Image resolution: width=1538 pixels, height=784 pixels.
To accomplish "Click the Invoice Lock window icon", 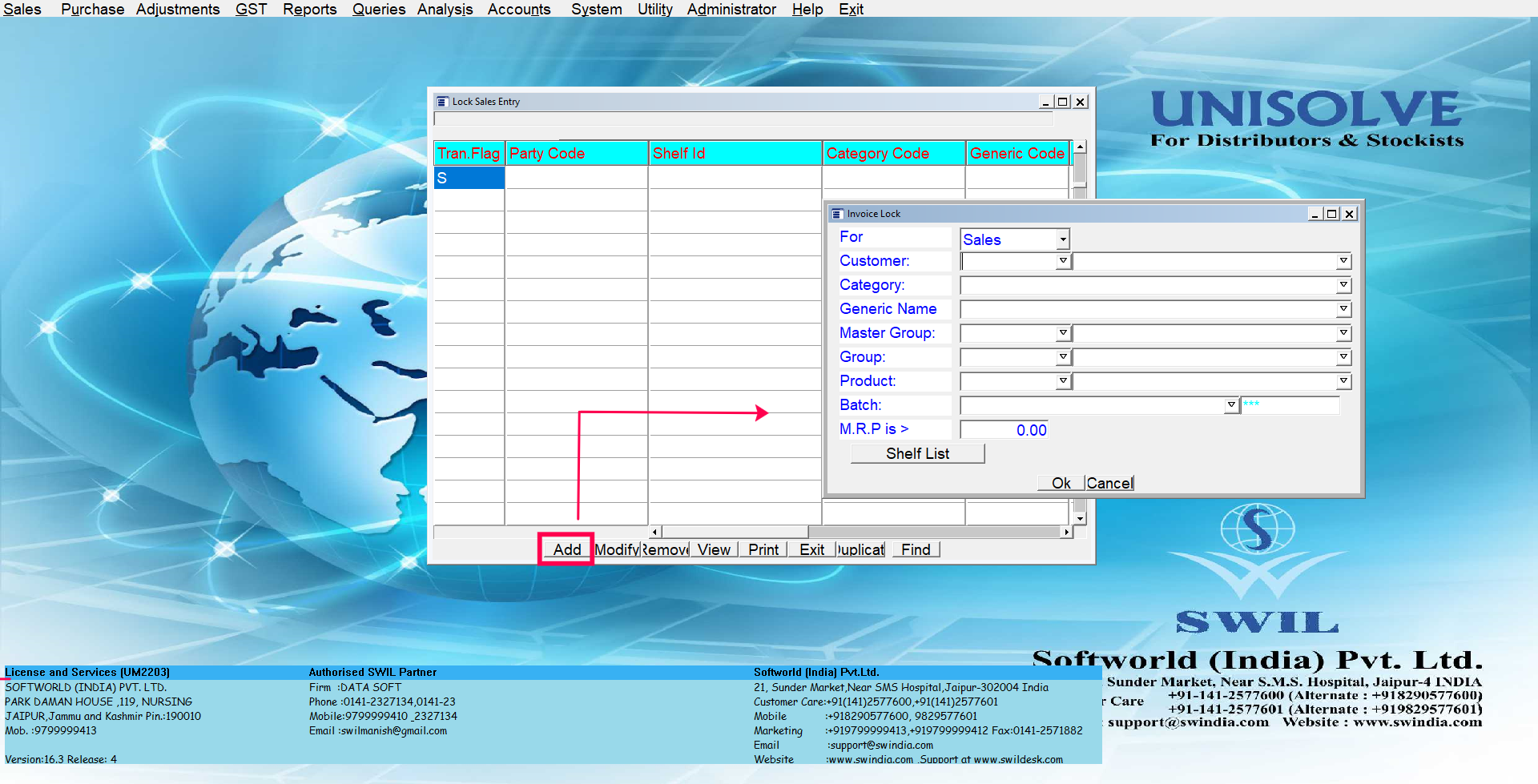I will click(837, 214).
